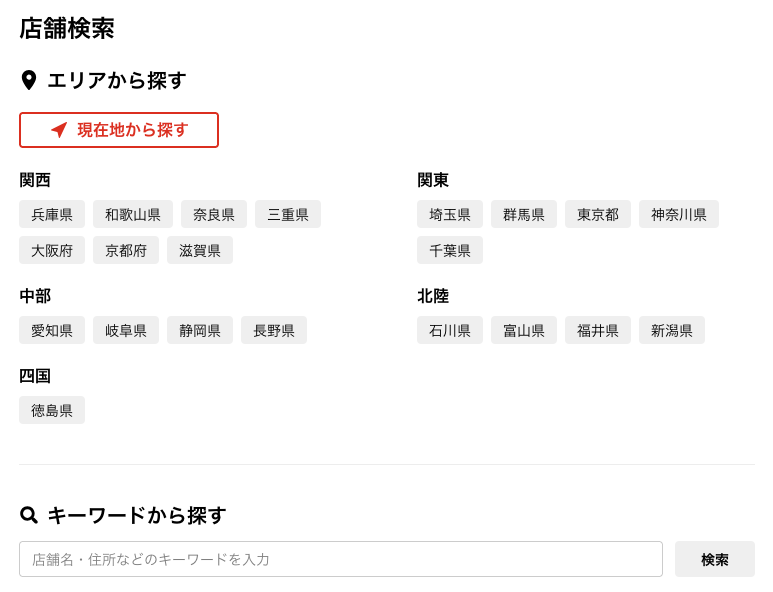Click the location pin icon
Screen dimensions: 773x592
tap(29, 81)
